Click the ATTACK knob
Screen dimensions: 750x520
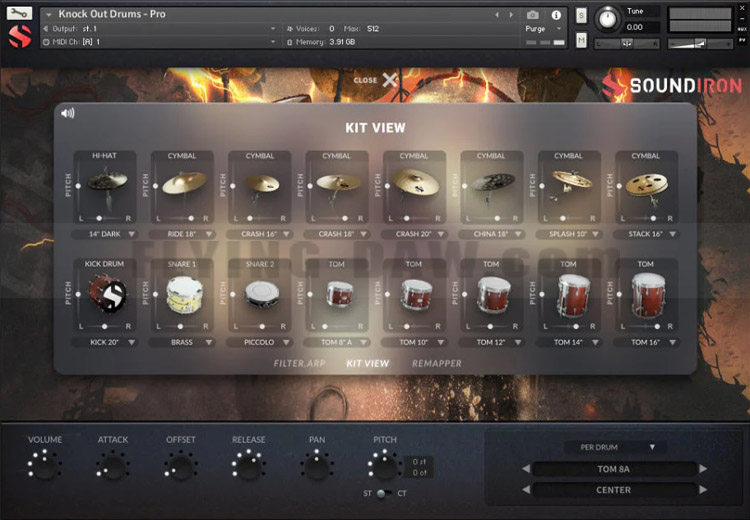coord(112,467)
